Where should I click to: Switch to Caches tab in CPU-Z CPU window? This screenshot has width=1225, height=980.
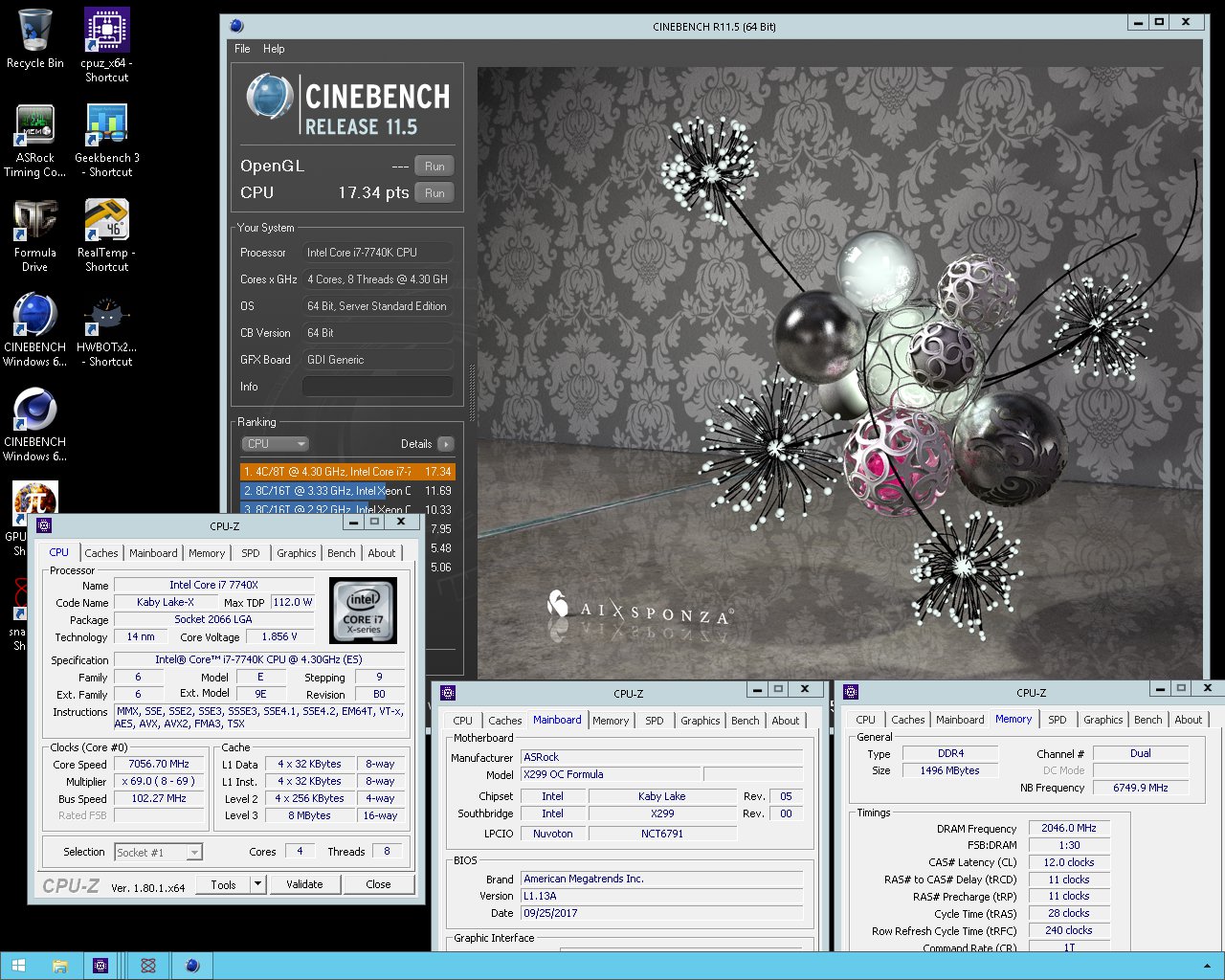(101, 553)
